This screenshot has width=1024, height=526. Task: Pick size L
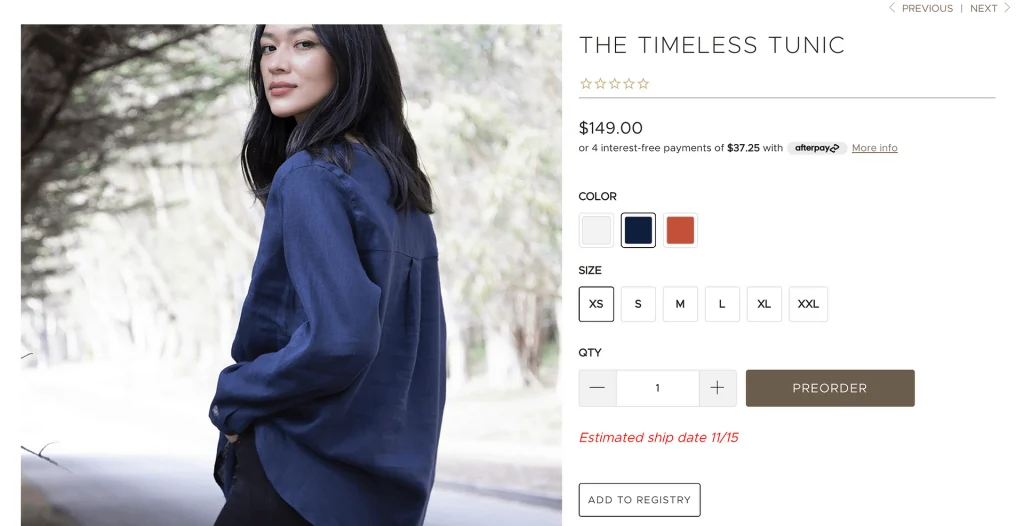tap(722, 304)
